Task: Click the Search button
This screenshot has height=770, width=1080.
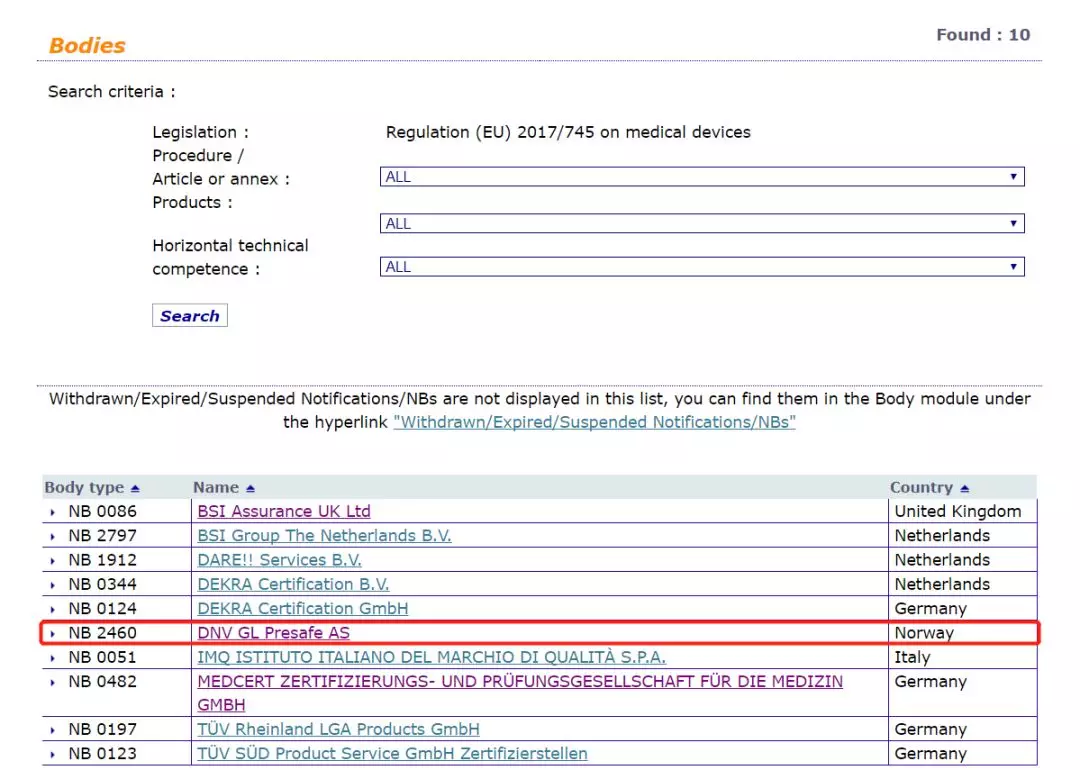Action: (190, 315)
